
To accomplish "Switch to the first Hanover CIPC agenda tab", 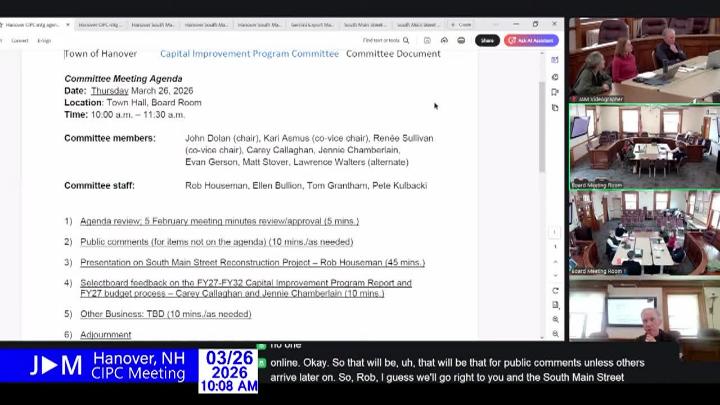I will point(30,24).
